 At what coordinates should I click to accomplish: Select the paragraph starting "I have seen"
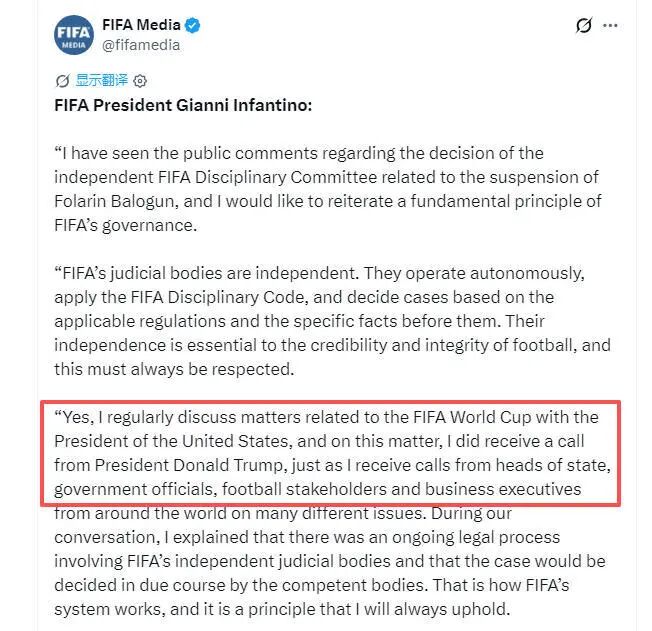(328, 189)
